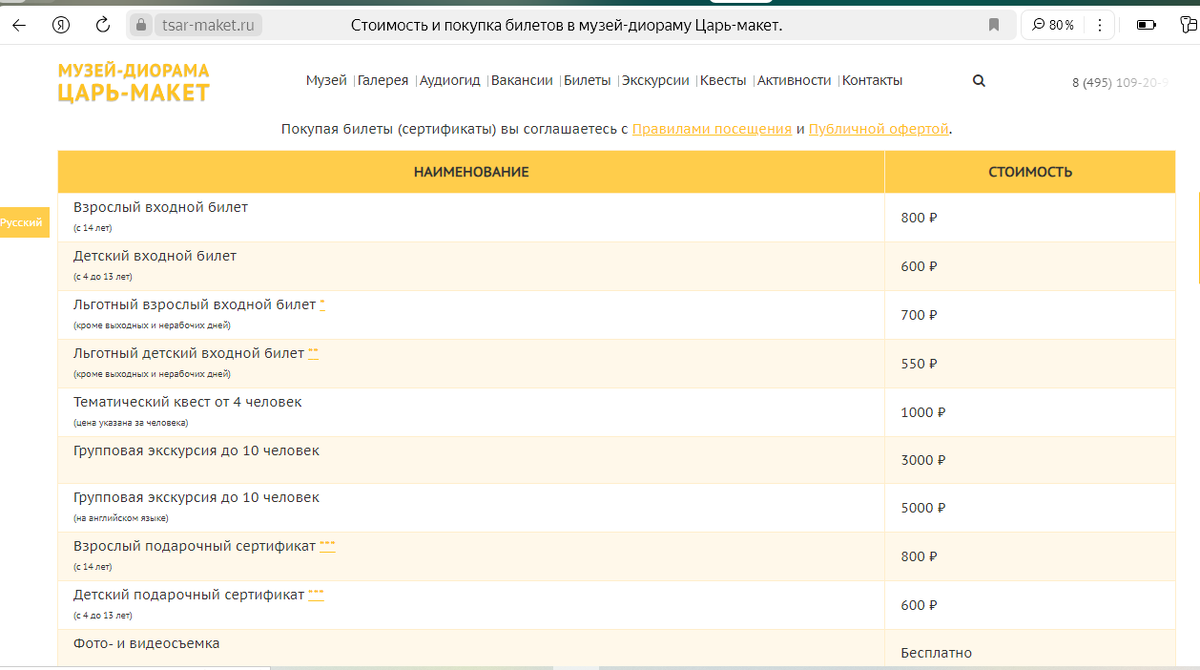Click the footnote mark after Льготный детский билет
Viewport: 1200px width, 670px height.
[313, 353]
